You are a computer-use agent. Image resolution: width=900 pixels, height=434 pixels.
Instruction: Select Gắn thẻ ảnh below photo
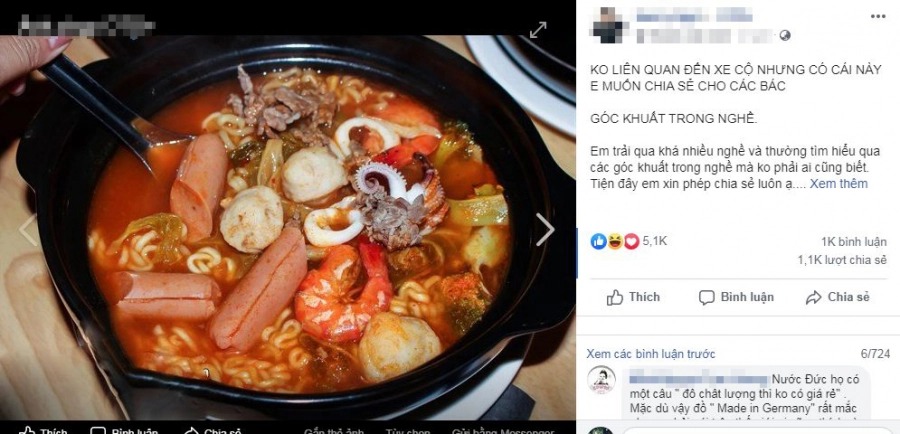335,431
